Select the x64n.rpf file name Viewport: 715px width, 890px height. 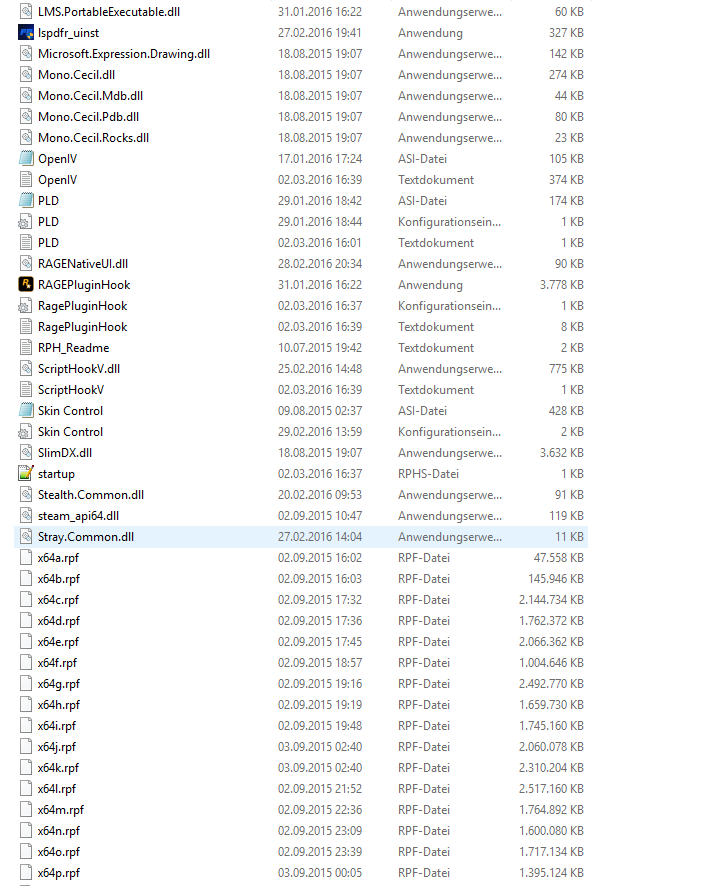pos(59,831)
